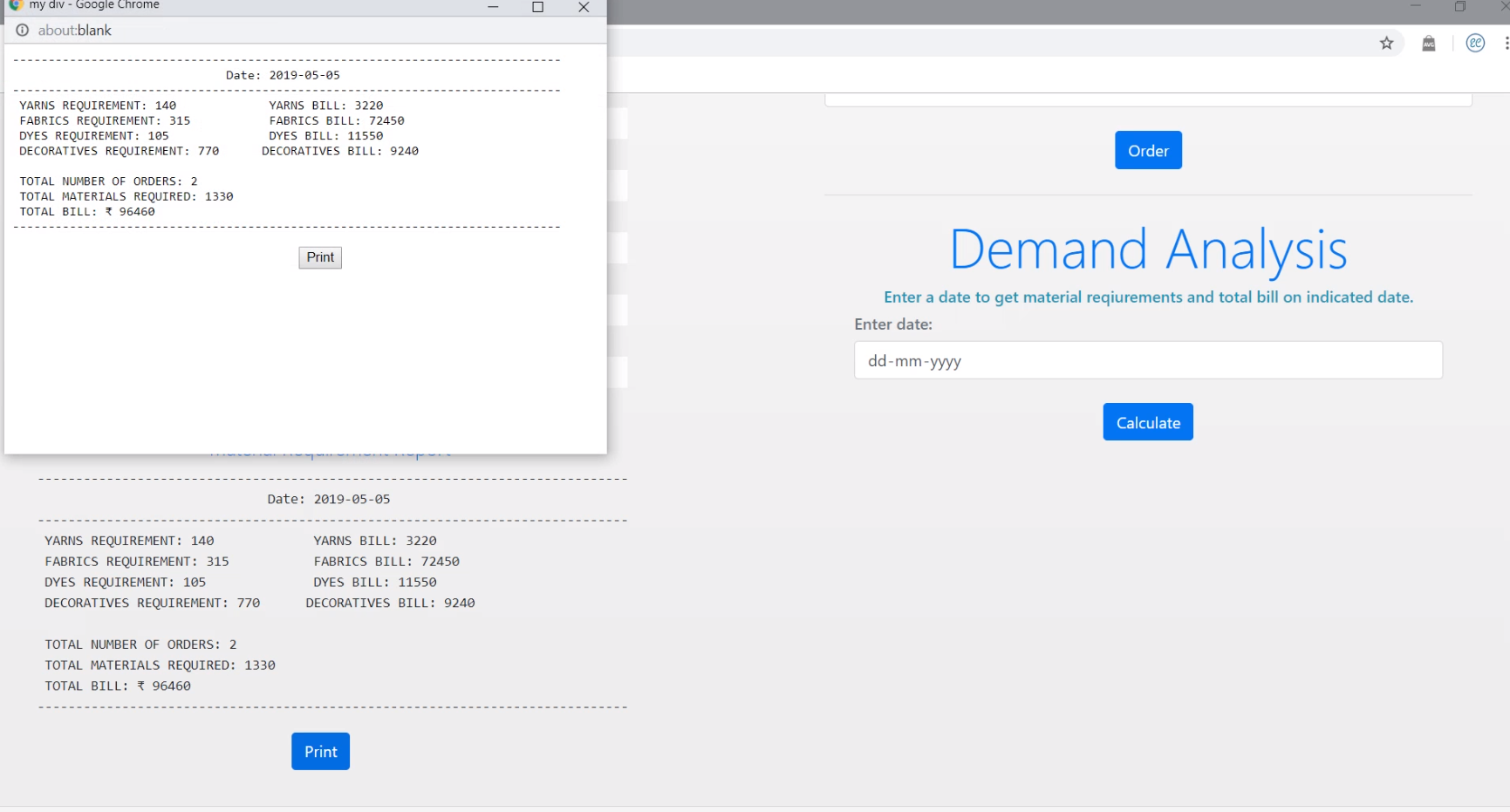Viewport: 1510px width, 812px height.
Task: Open Chrome's three-dot customize menu
Action: pos(1507,42)
